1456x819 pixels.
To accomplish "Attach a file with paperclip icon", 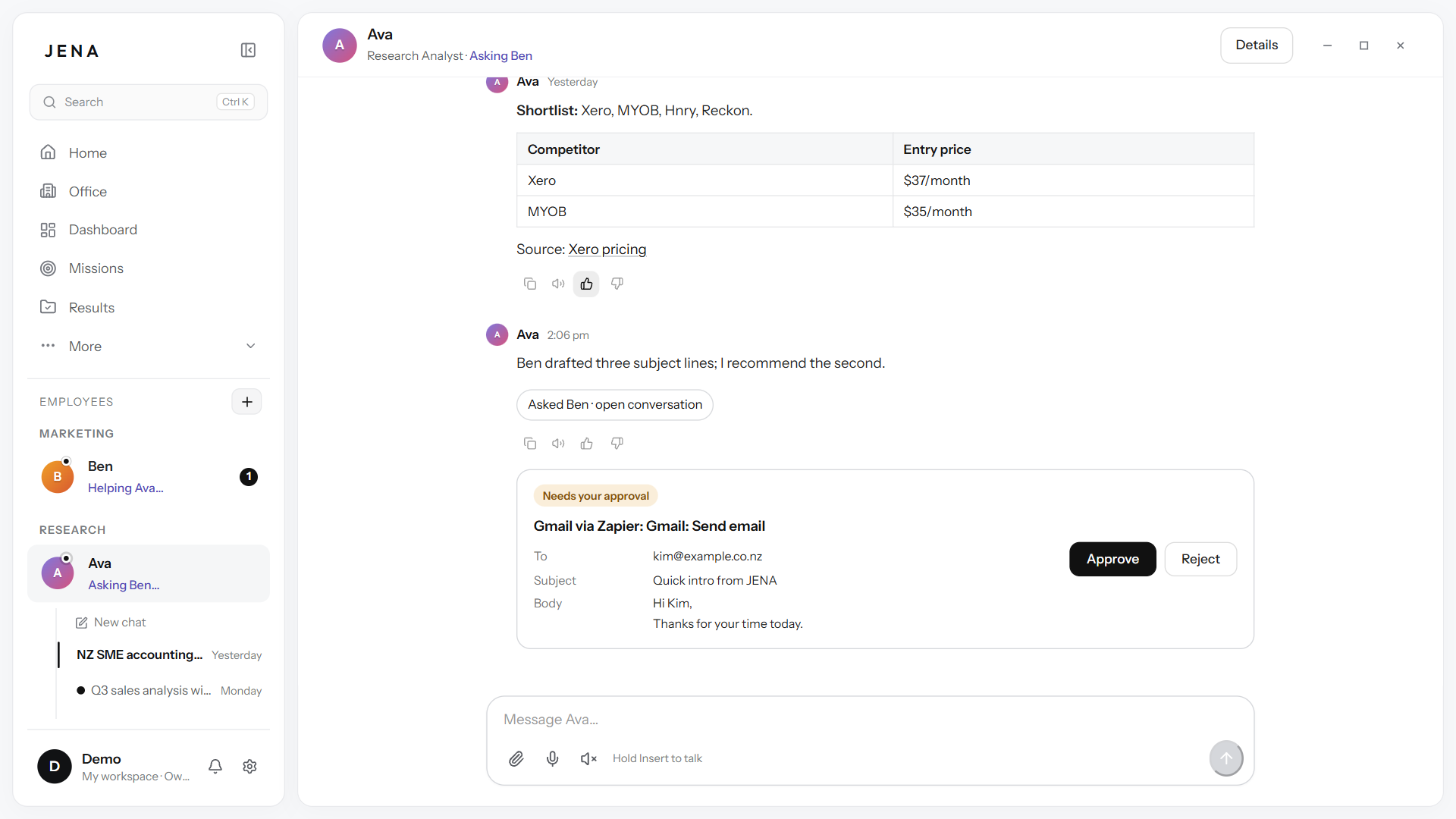I will pyautogui.click(x=516, y=758).
